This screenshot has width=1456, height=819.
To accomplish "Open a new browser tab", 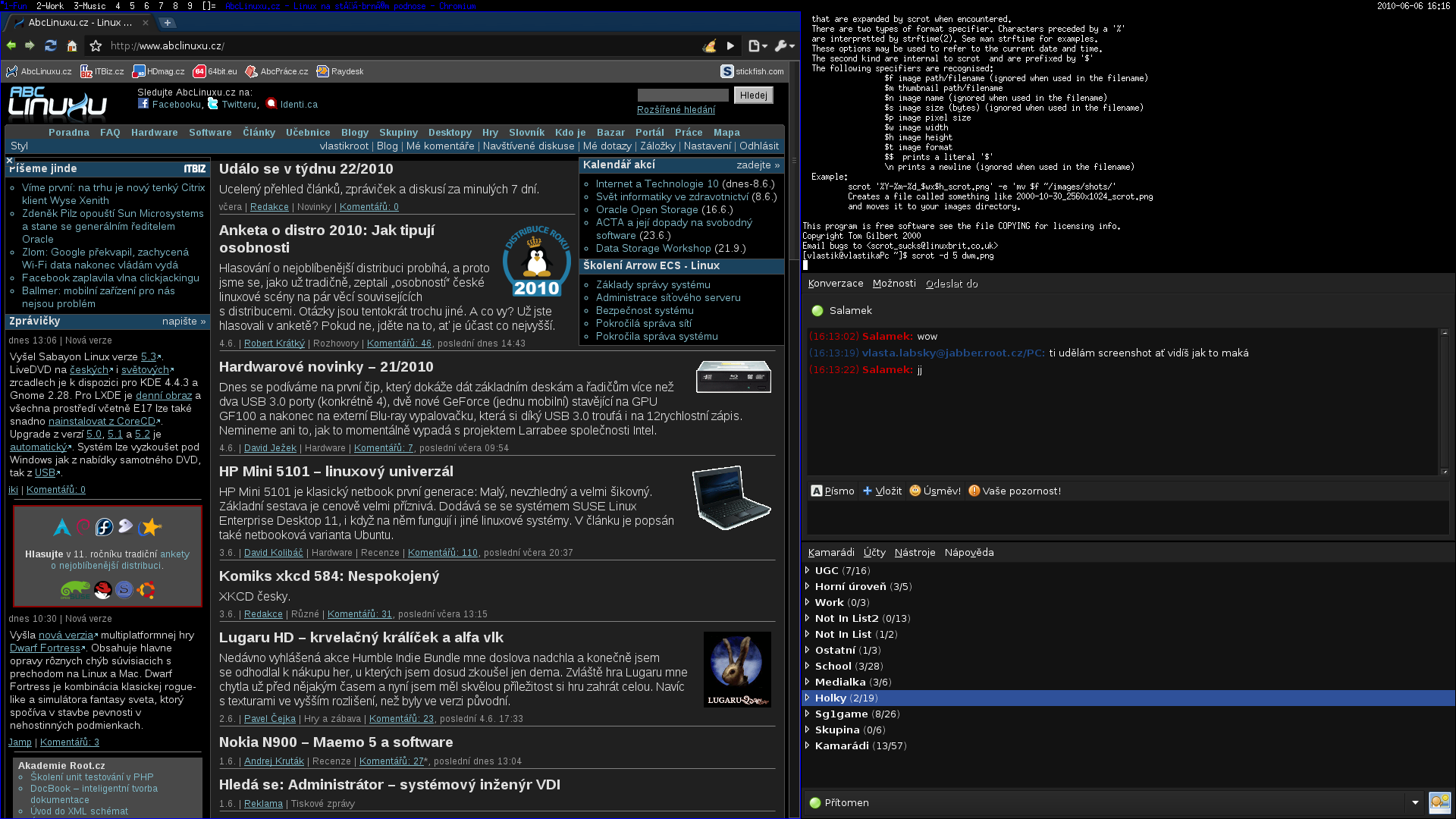I will point(168,23).
